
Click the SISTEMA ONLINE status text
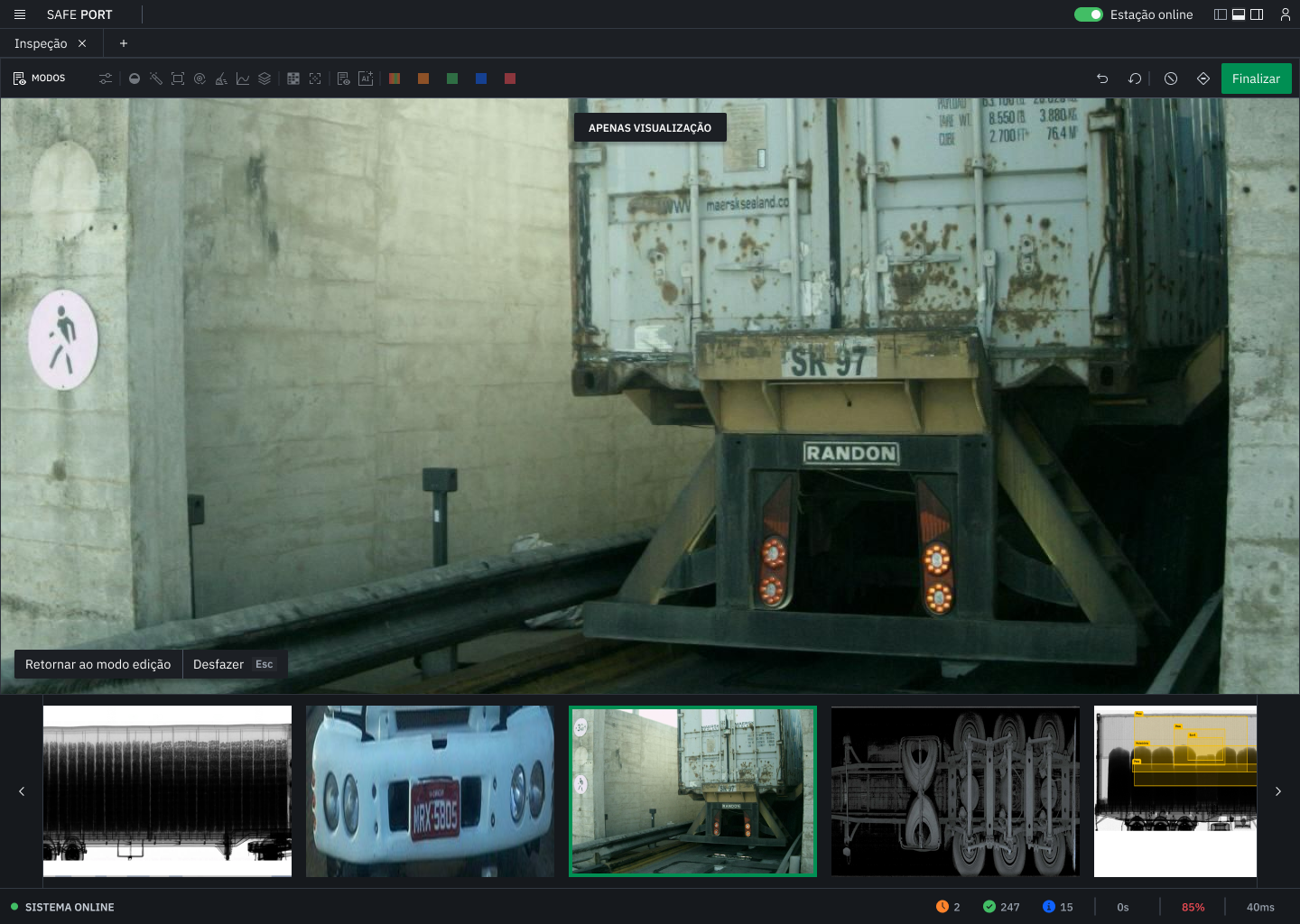[x=70, y=907]
